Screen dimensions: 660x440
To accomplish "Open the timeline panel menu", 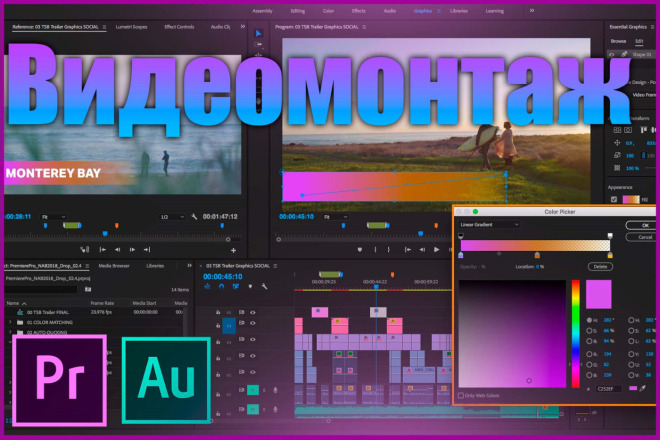I will 275,266.
